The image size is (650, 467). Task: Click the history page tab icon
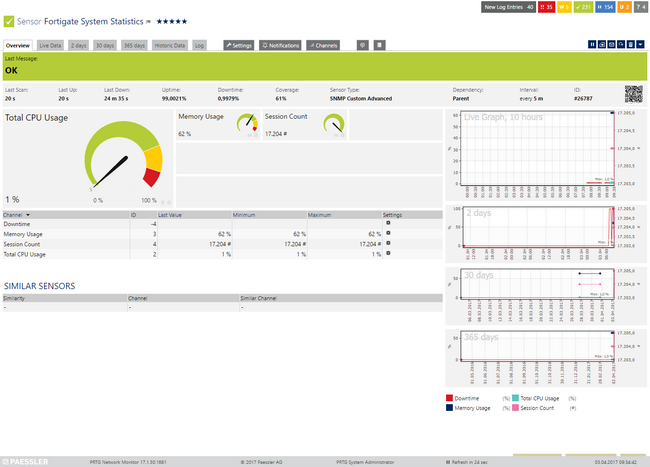coord(380,45)
